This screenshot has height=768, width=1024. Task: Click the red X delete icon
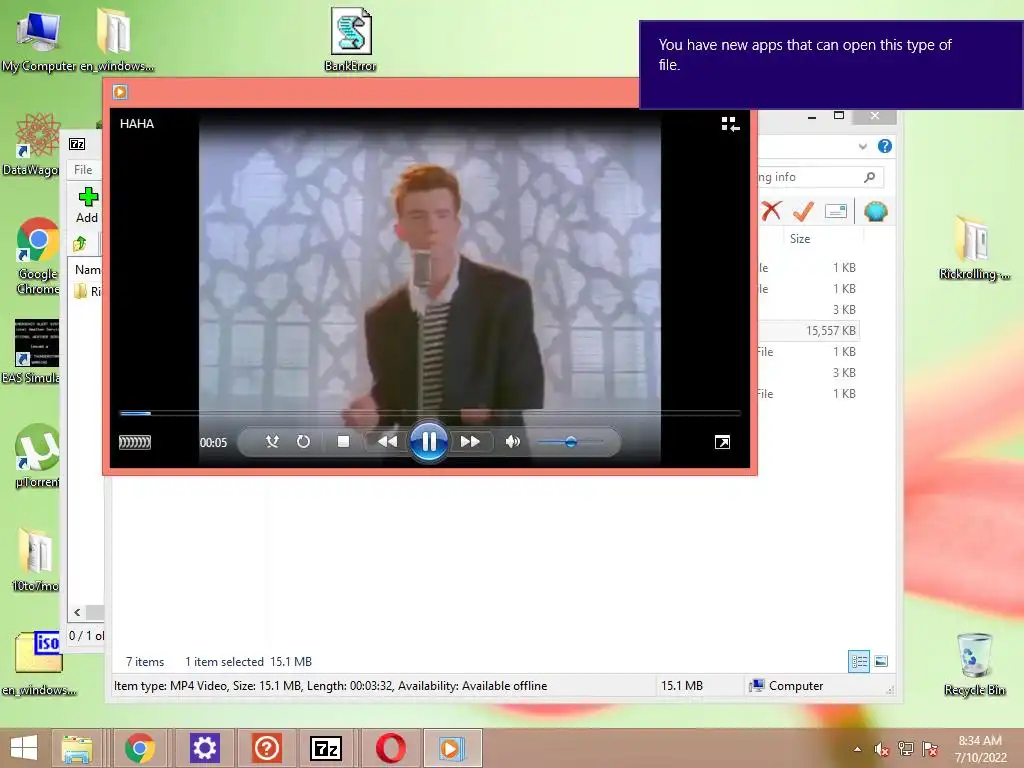pyautogui.click(x=771, y=211)
